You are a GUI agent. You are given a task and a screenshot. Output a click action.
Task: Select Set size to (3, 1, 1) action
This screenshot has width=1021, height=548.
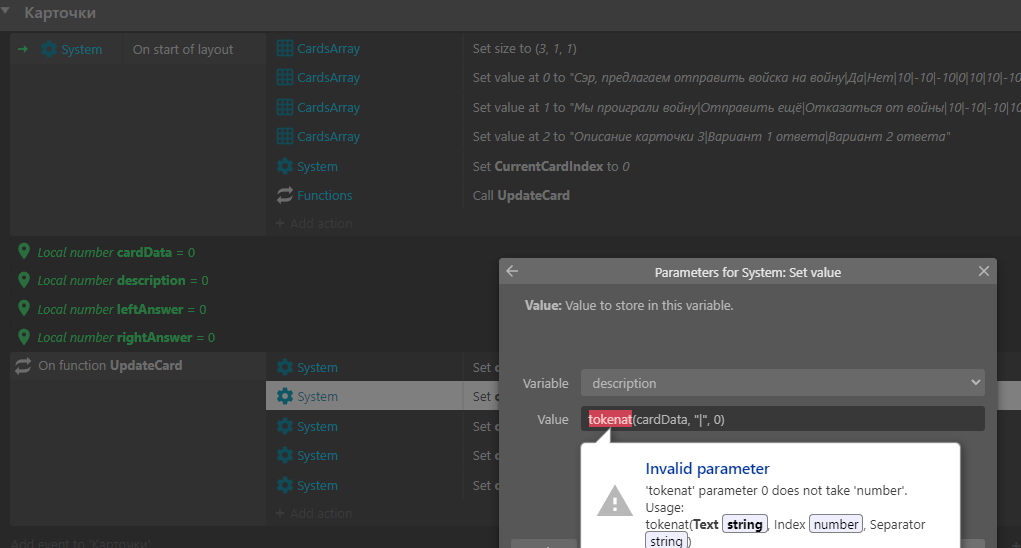click(525, 49)
